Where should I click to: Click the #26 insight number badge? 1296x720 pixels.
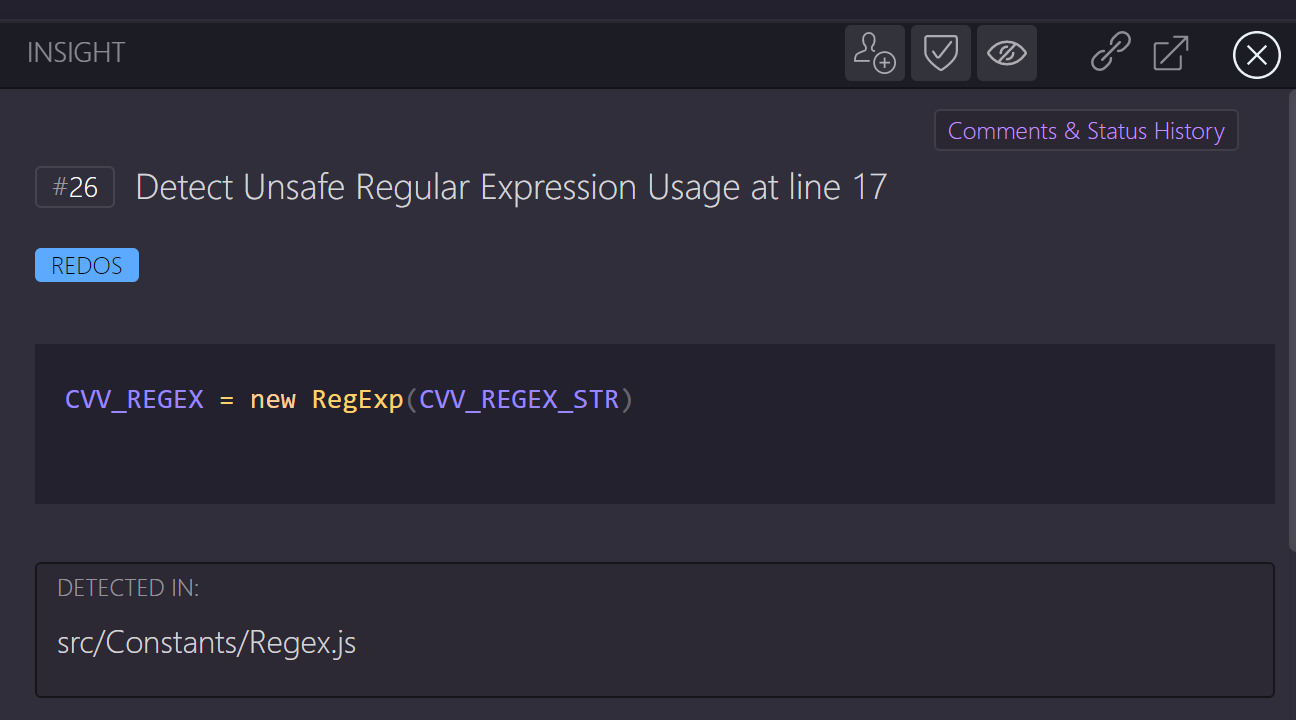75,187
